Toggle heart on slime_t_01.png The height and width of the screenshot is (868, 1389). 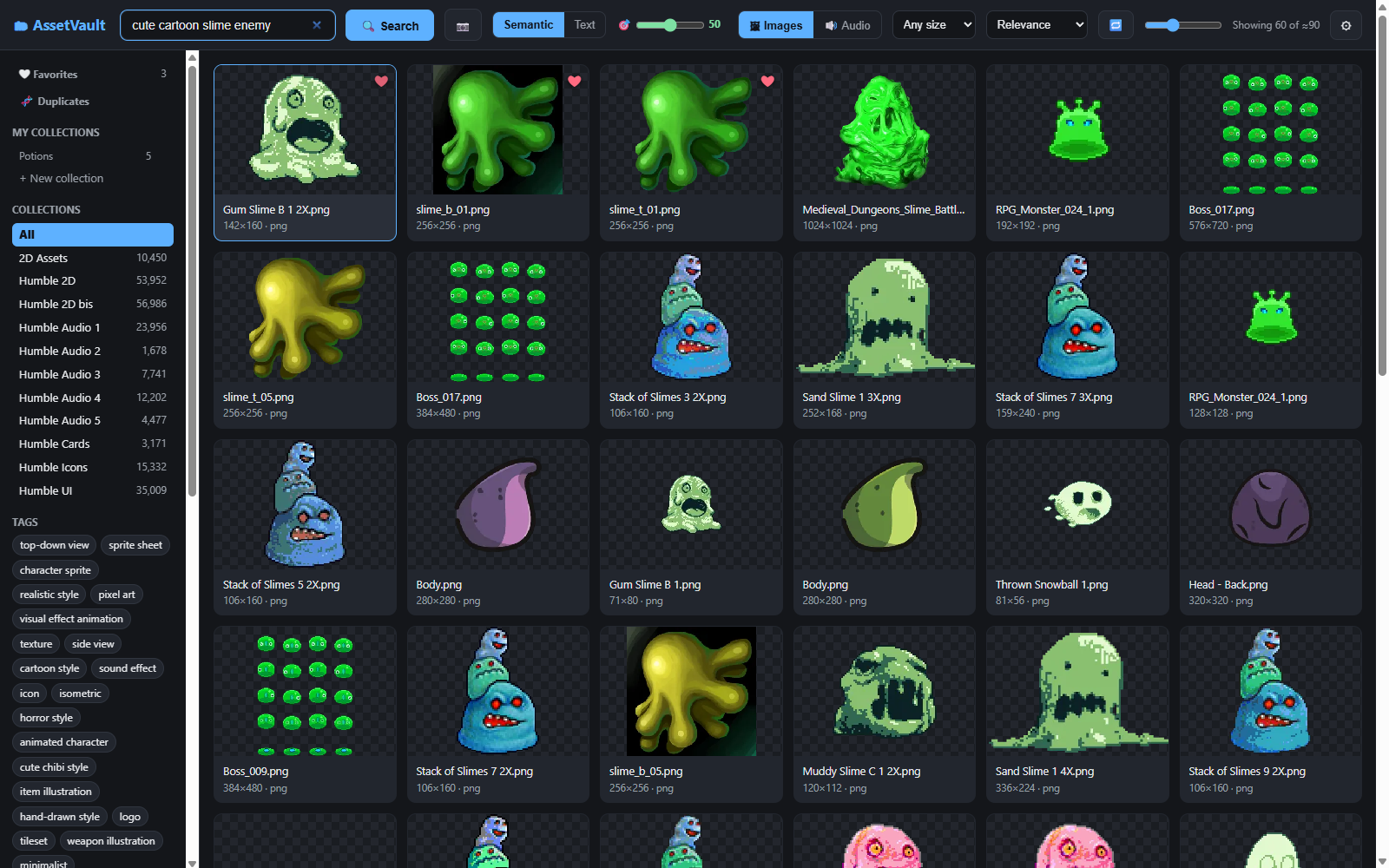[767, 81]
